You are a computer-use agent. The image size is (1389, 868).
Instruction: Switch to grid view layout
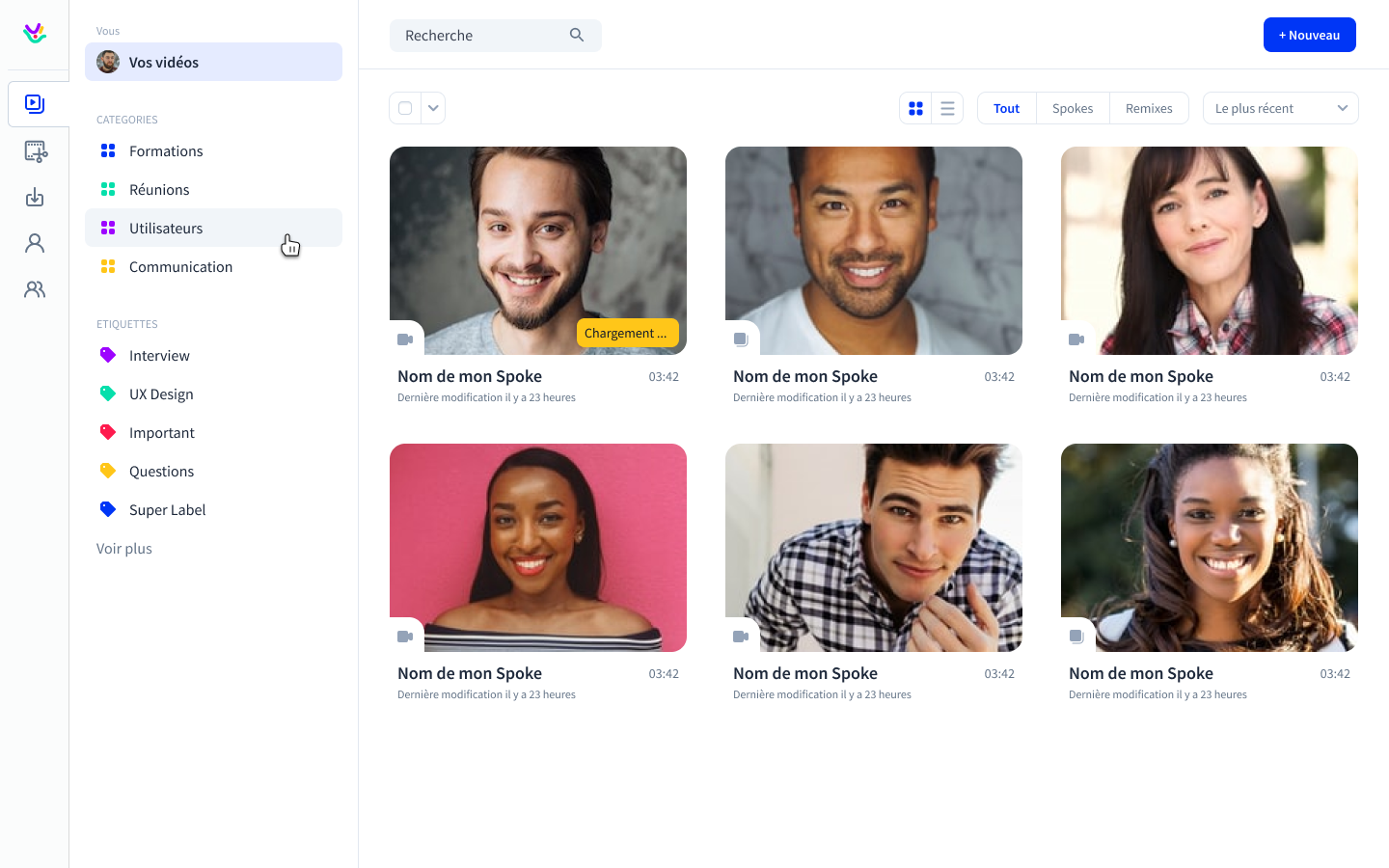point(915,109)
